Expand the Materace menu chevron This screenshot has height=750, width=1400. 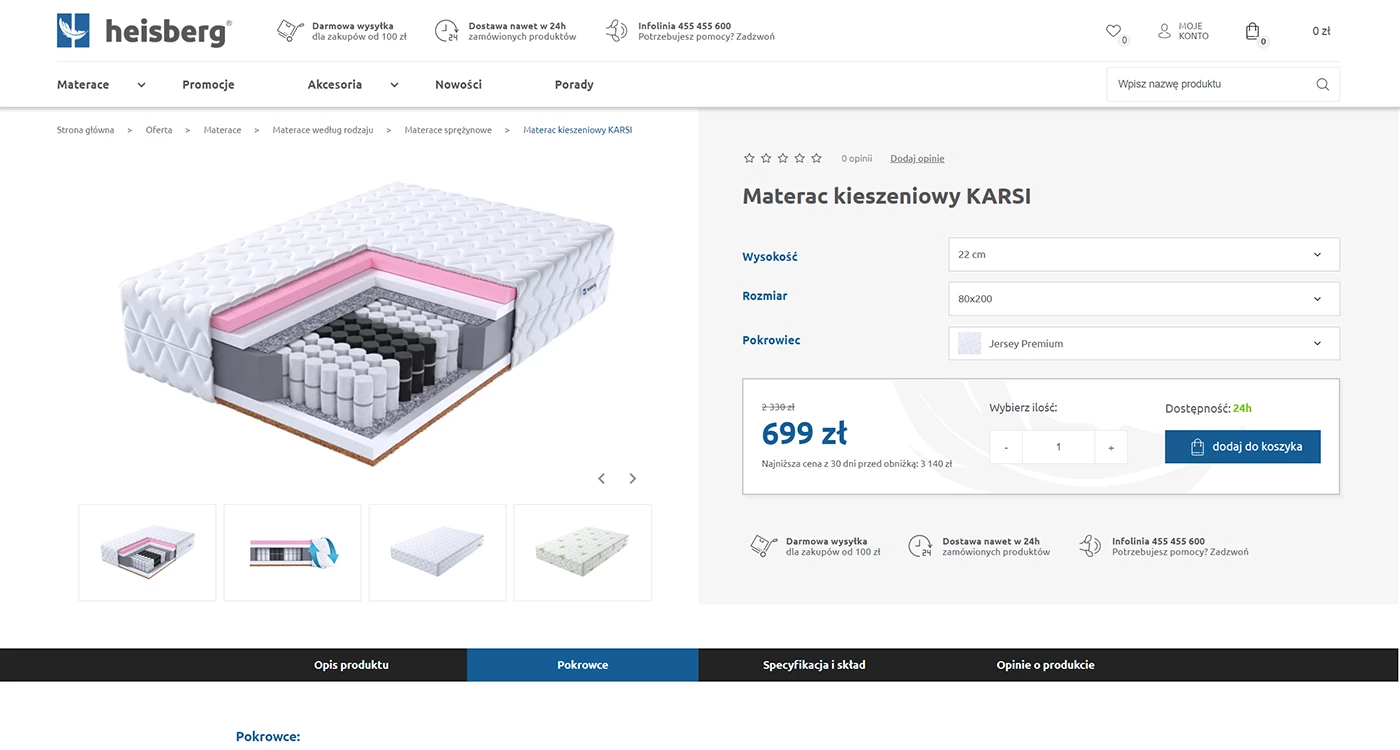[x=141, y=85]
